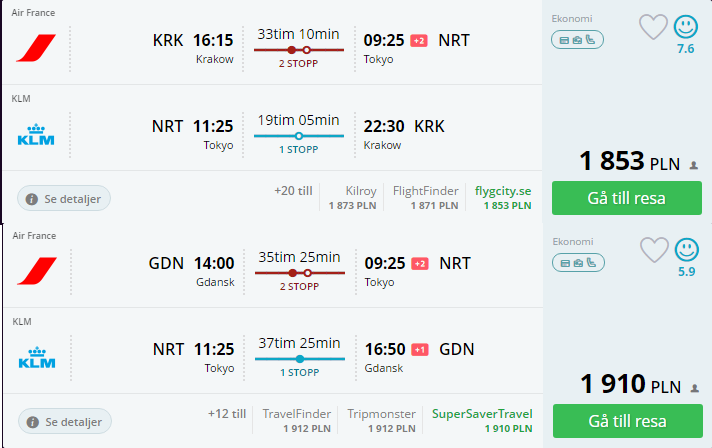This screenshot has height=448, width=712.
Task: Choose the FlightFinder 1 871 PLN offer
Action: coord(425,197)
